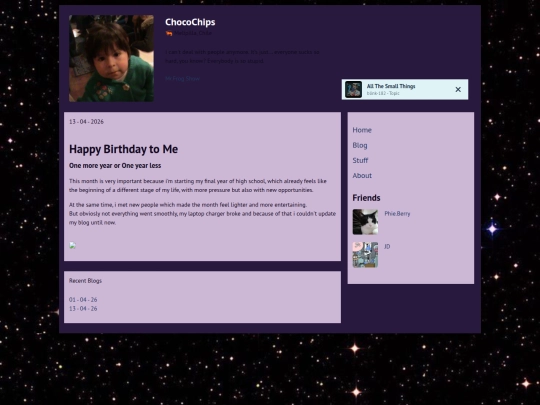Click the One more year subtitle

(115, 166)
